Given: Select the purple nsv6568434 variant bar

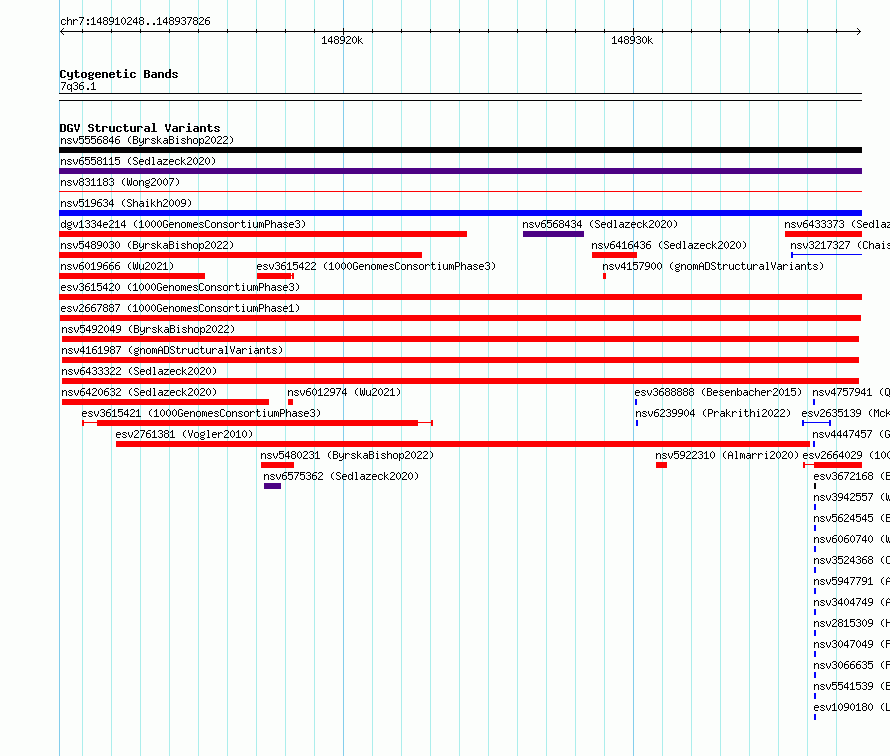Looking at the screenshot, I should coord(553,234).
